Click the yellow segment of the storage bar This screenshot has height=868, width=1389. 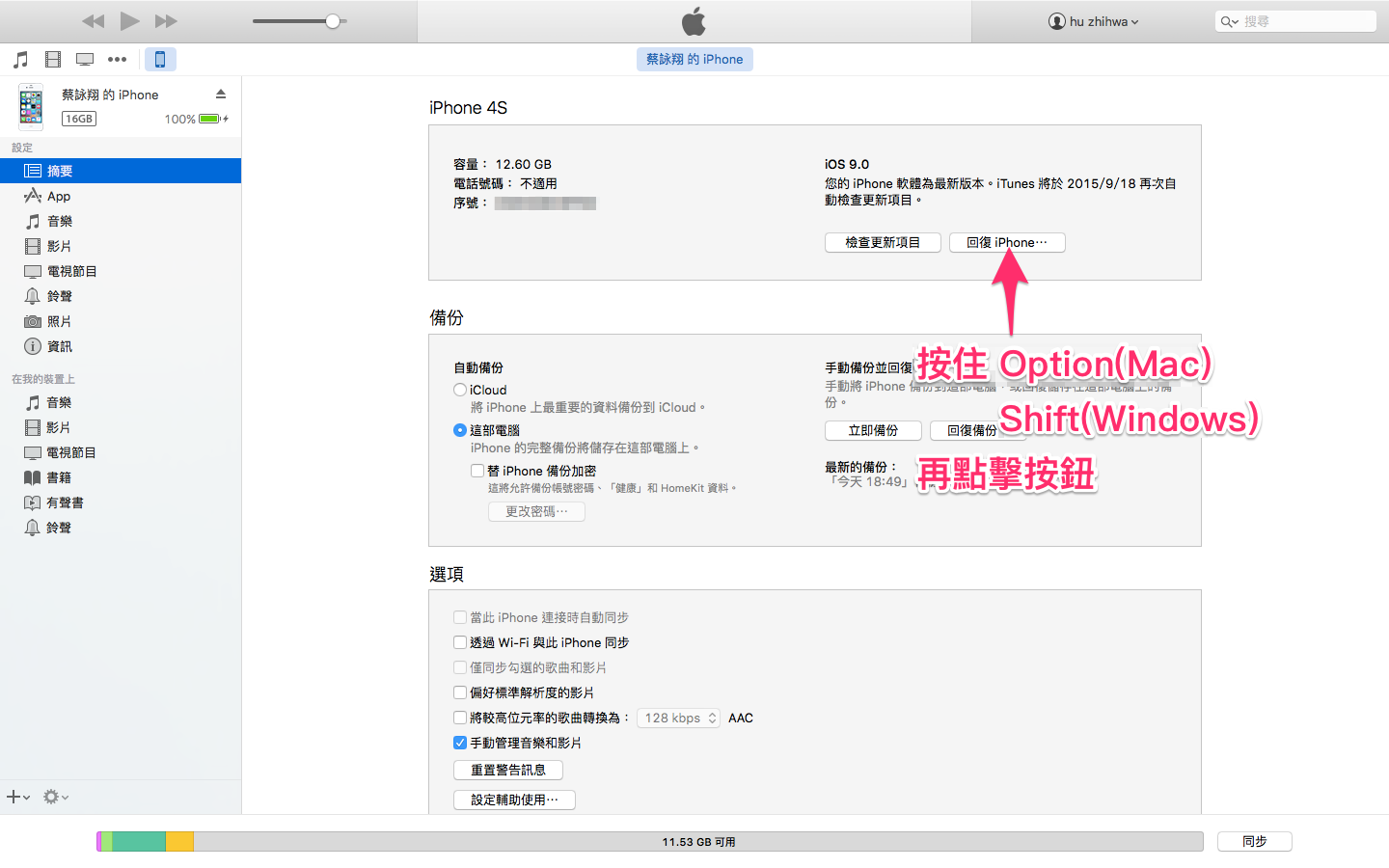tap(179, 841)
